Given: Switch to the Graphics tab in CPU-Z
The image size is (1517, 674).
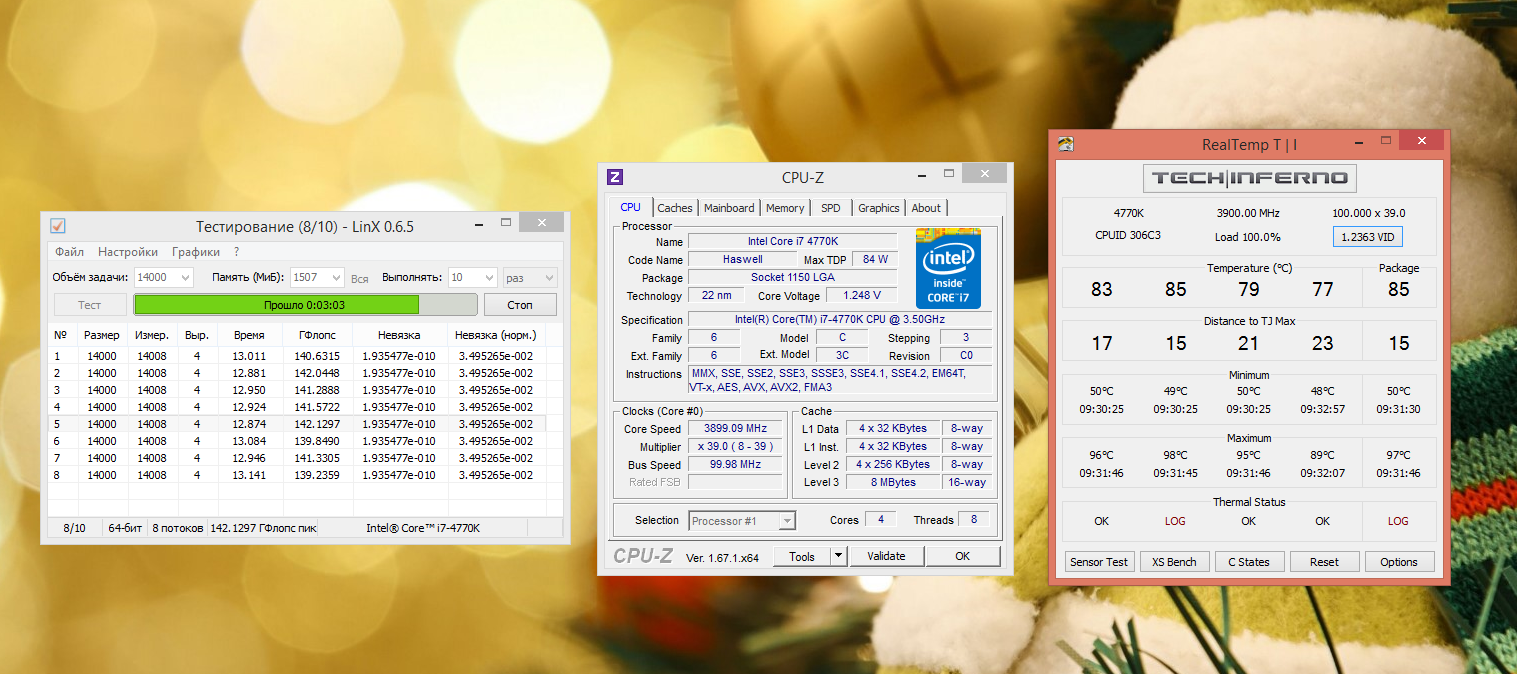Looking at the screenshot, I should 879,208.
